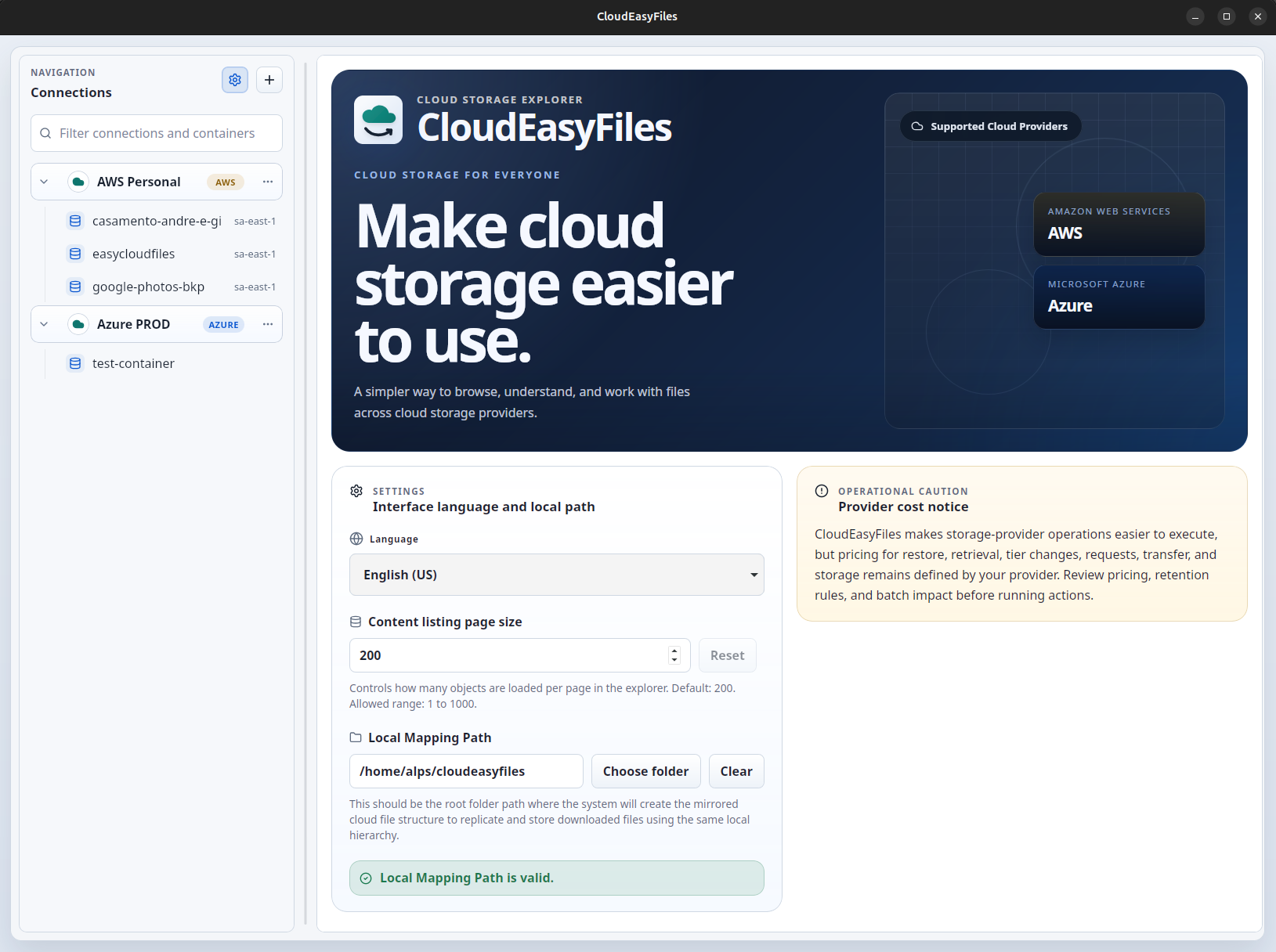Click the CloudEasyFiles logo icon
Image resolution: width=1276 pixels, height=952 pixels.
tap(378, 120)
